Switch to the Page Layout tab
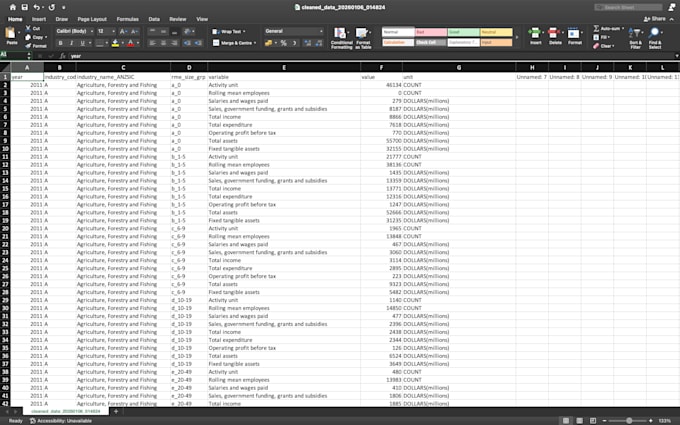680x425 pixels. pyautogui.click(x=92, y=19)
